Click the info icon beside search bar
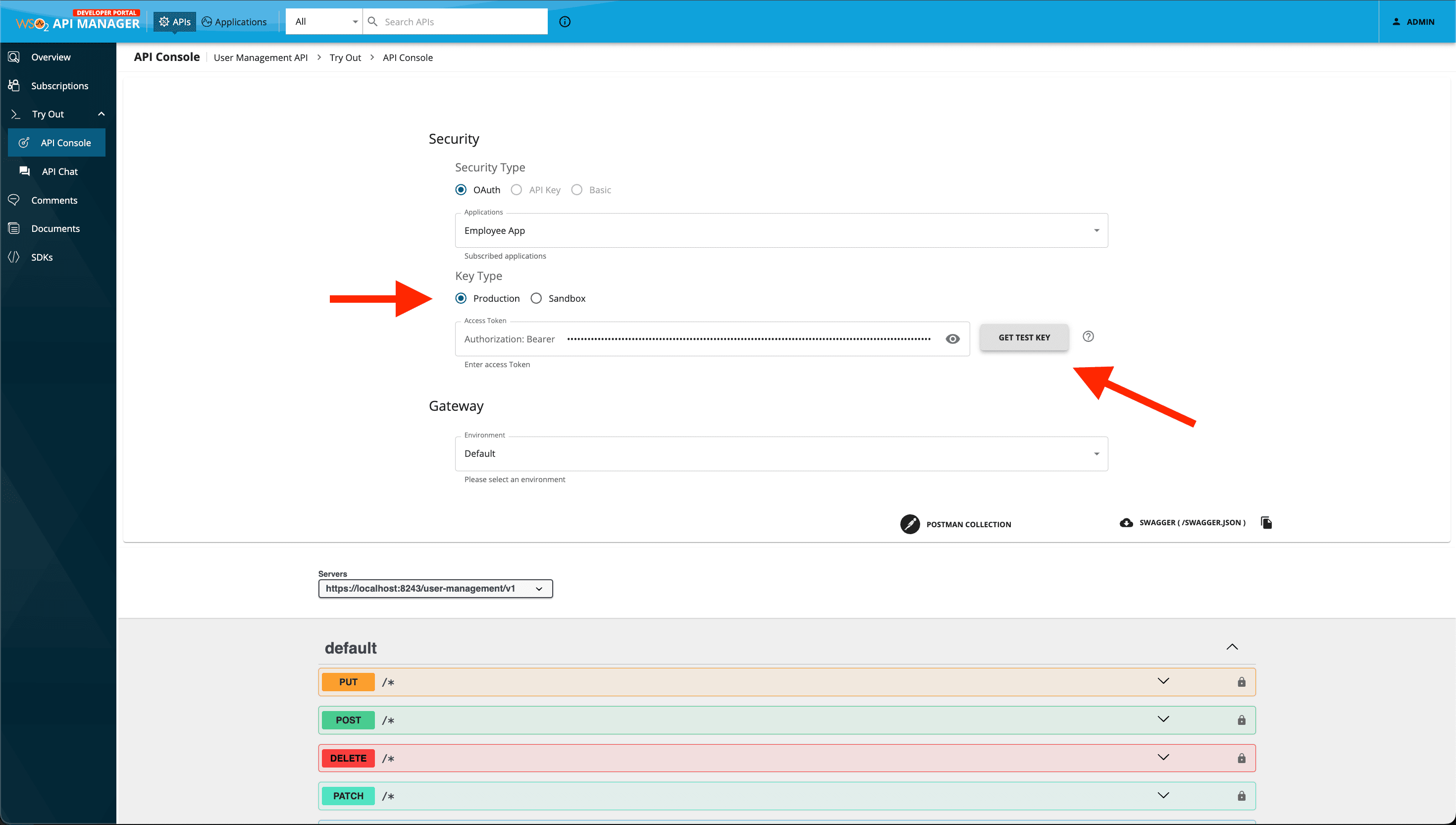Image resolution: width=1456 pixels, height=825 pixels. pyautogui.click(x=565, y=21)
